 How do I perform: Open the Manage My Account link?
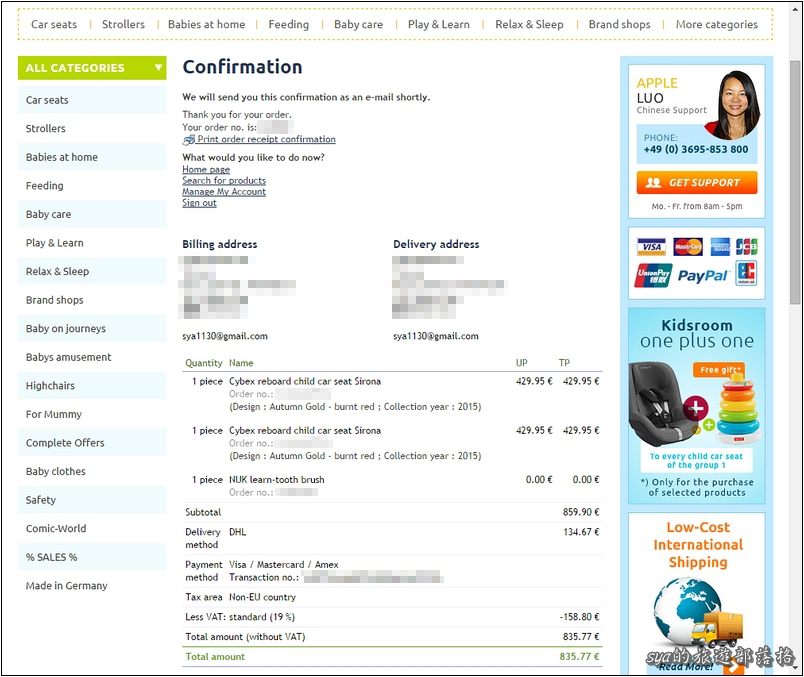tap(224, 192)
